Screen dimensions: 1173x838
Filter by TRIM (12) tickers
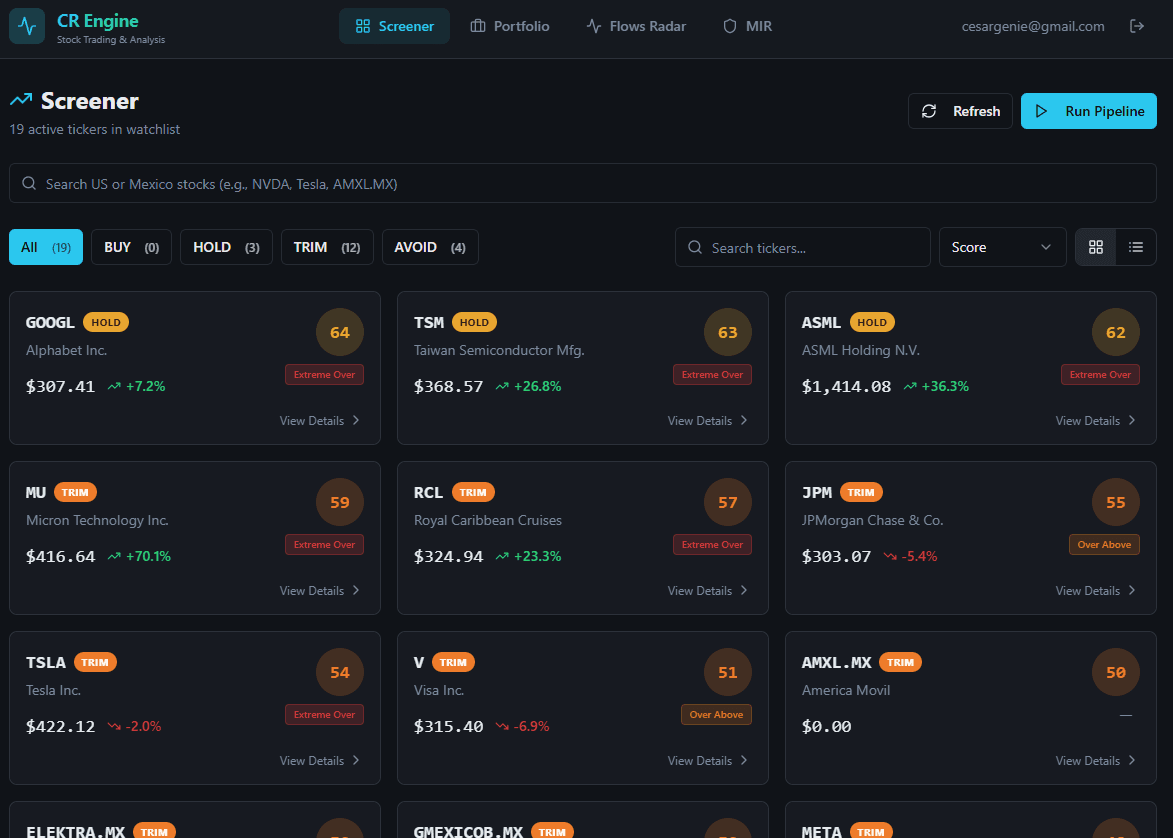[x=327, y=247]
